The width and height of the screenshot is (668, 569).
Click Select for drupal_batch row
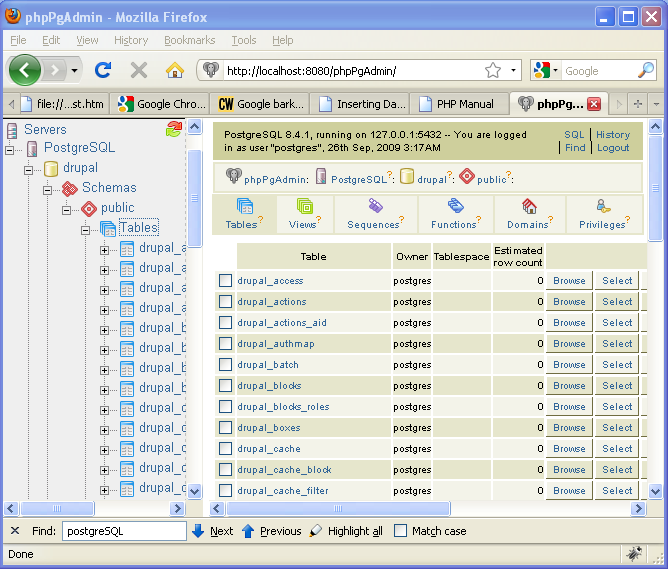617,365
